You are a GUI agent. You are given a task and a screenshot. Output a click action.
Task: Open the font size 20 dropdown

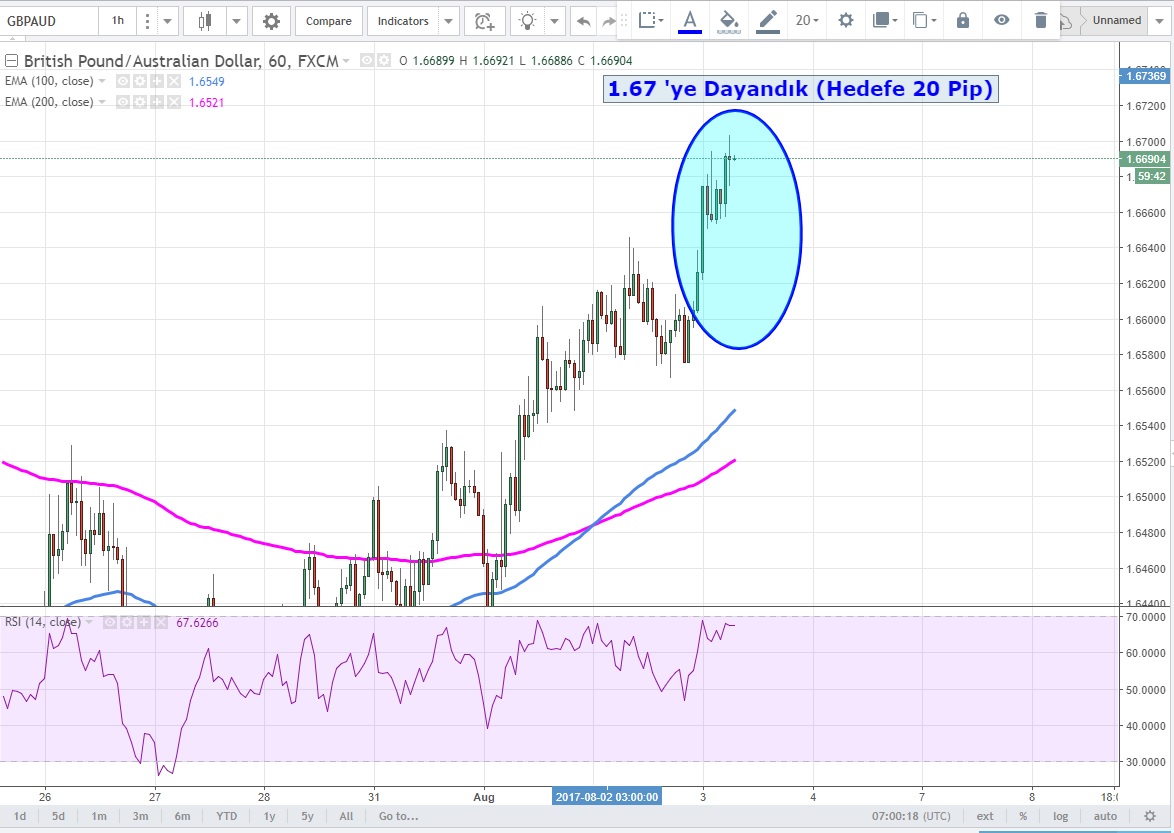807,20
